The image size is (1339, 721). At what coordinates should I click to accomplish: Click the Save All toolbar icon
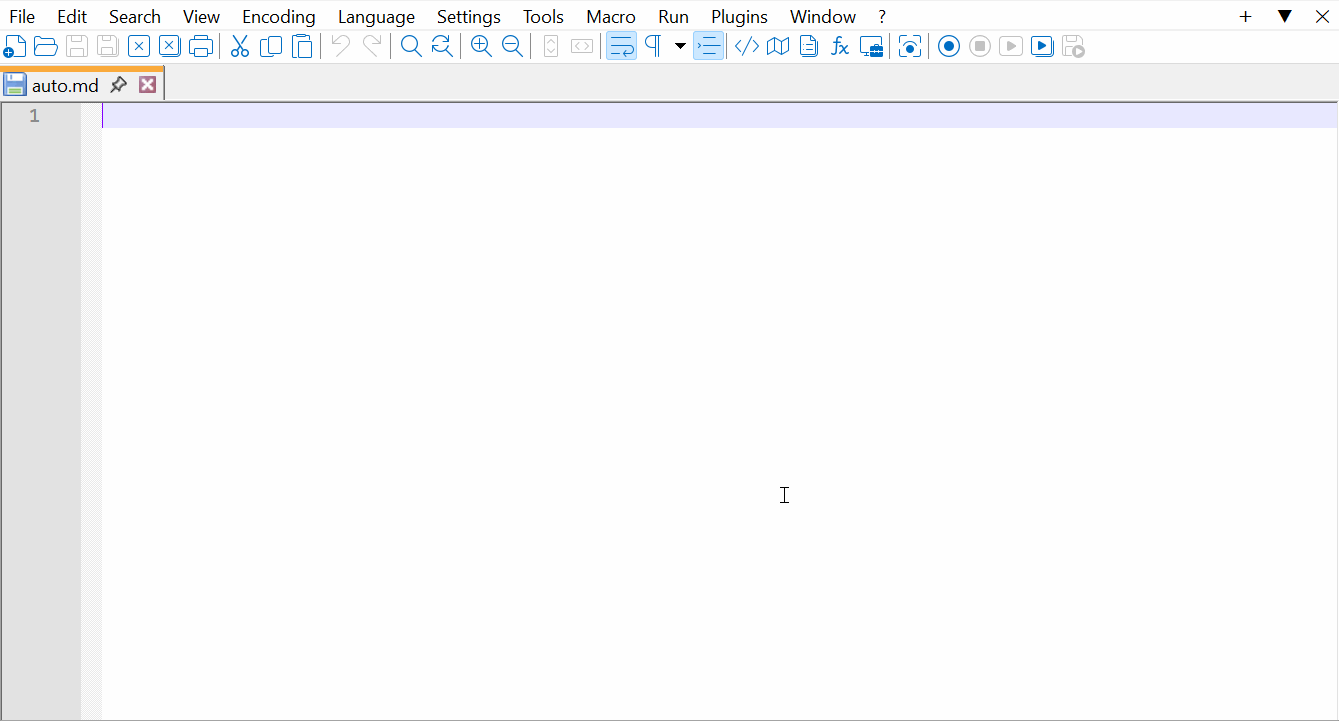point(108,46)
